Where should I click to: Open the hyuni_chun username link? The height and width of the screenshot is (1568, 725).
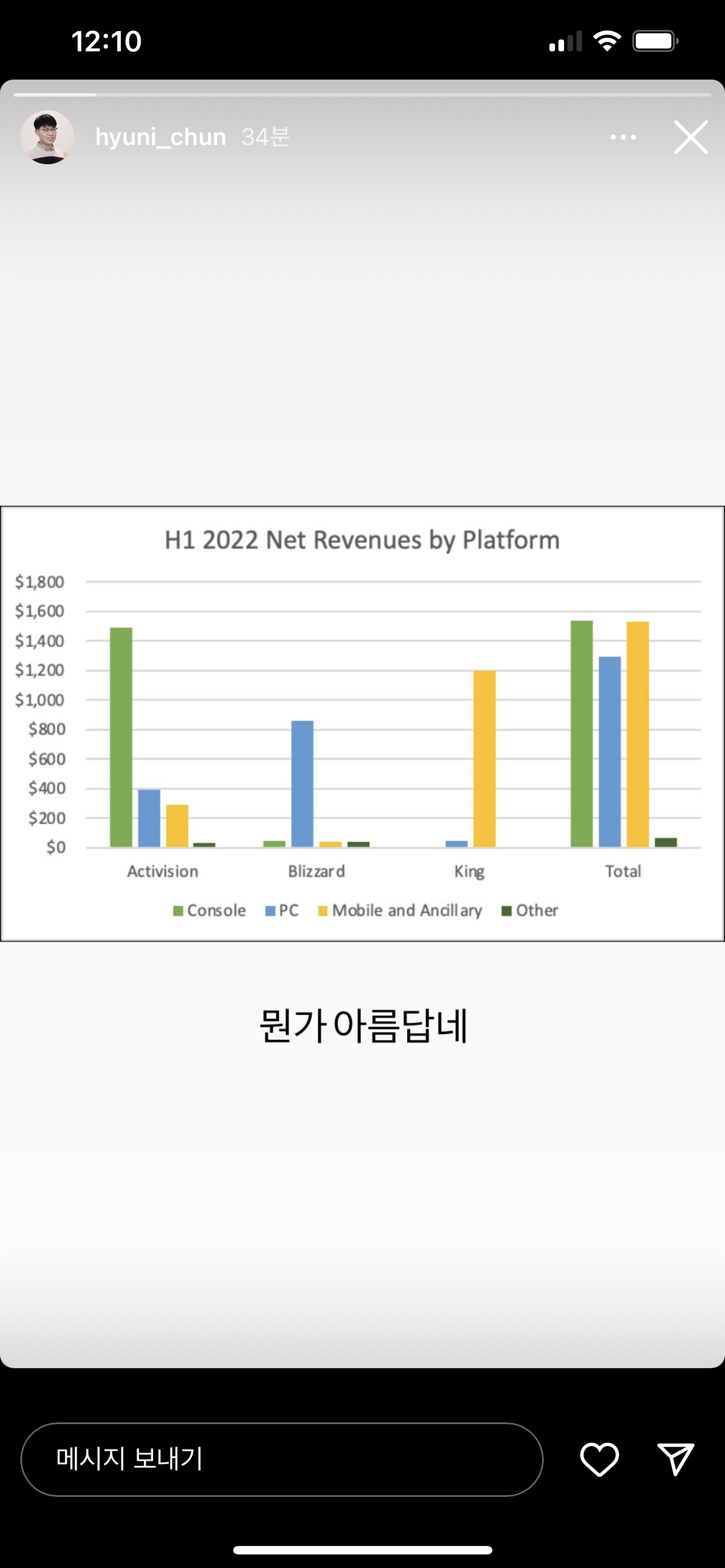point(161,137)
